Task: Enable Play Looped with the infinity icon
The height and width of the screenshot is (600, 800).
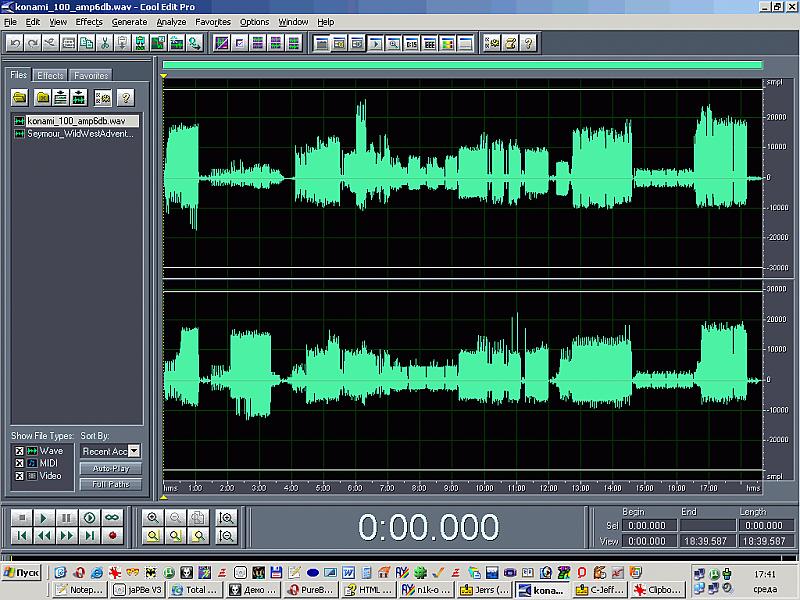Action: 112,517
